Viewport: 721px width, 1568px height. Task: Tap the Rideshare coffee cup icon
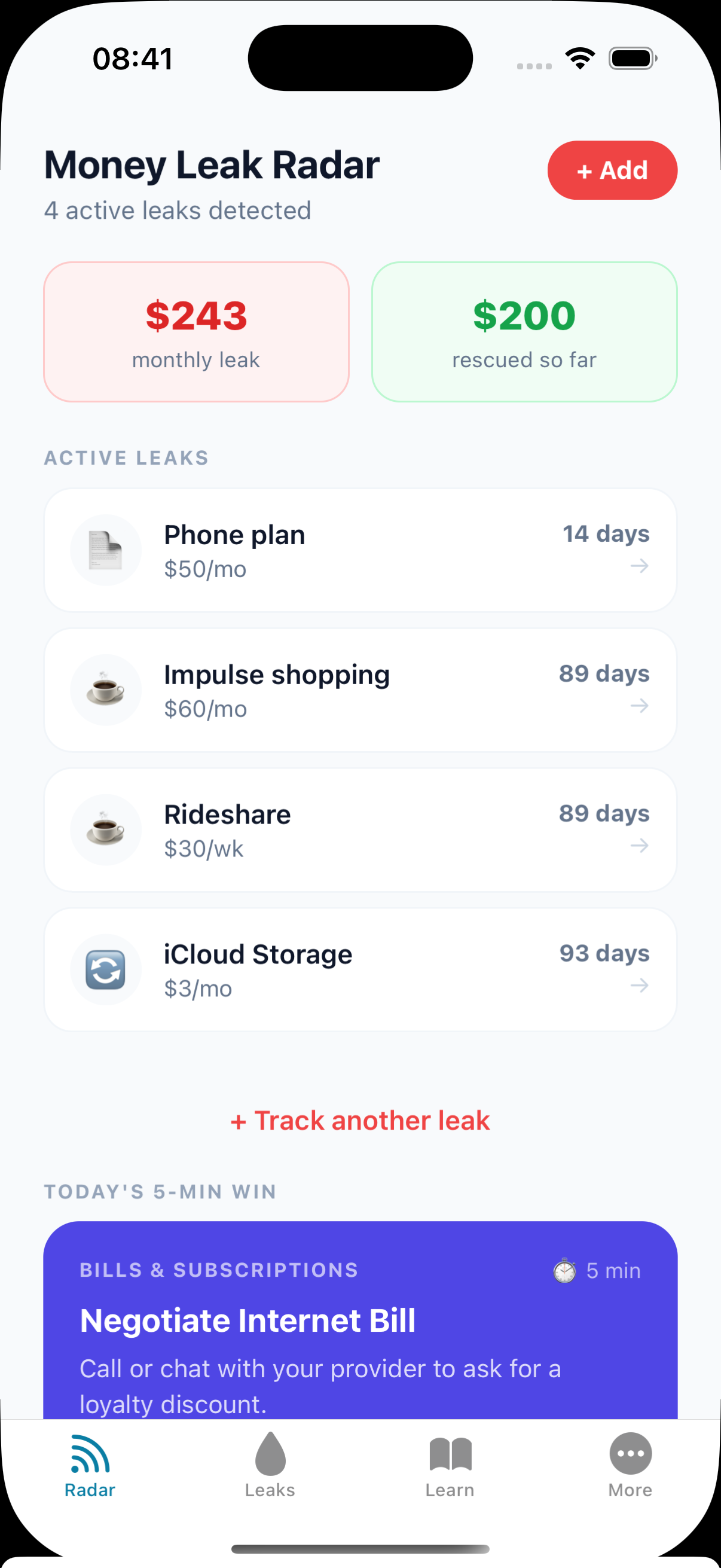coord(106,829)
